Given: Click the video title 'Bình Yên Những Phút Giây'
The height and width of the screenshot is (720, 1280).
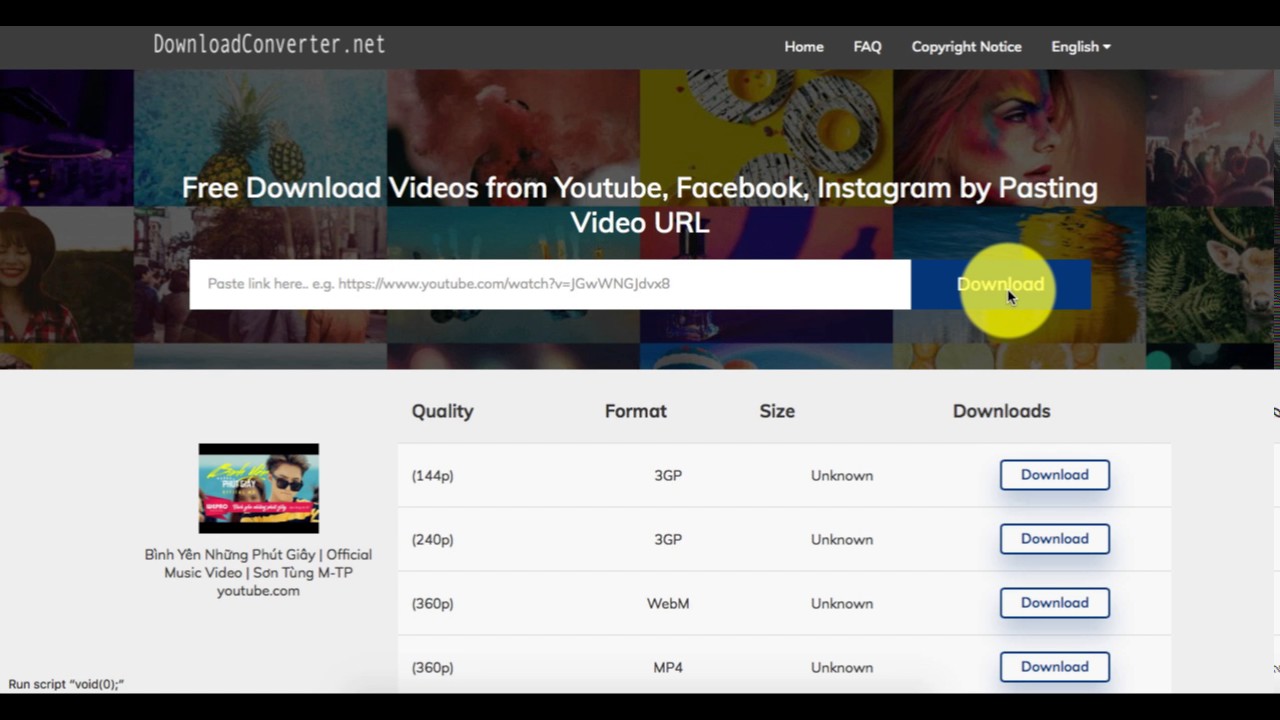Looking at the screenshot, I should (x=258, y=563).
